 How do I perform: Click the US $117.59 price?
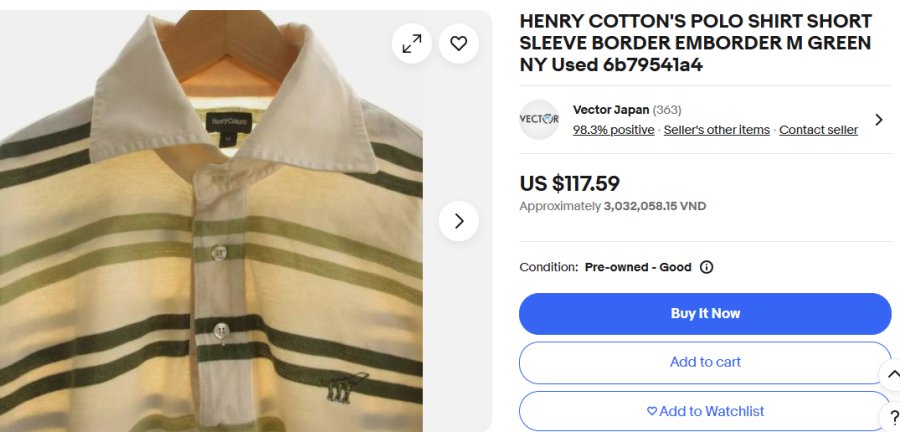click(570, 184)
